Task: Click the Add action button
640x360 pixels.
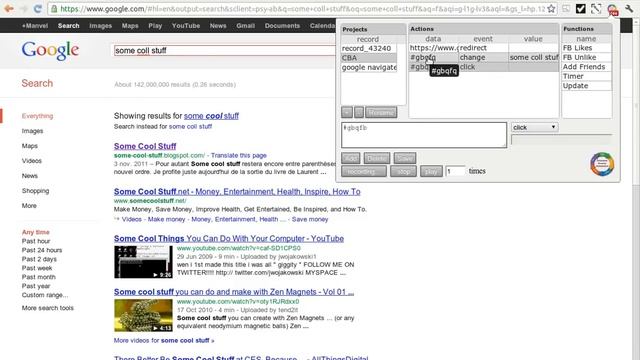Action: (351, 158)
